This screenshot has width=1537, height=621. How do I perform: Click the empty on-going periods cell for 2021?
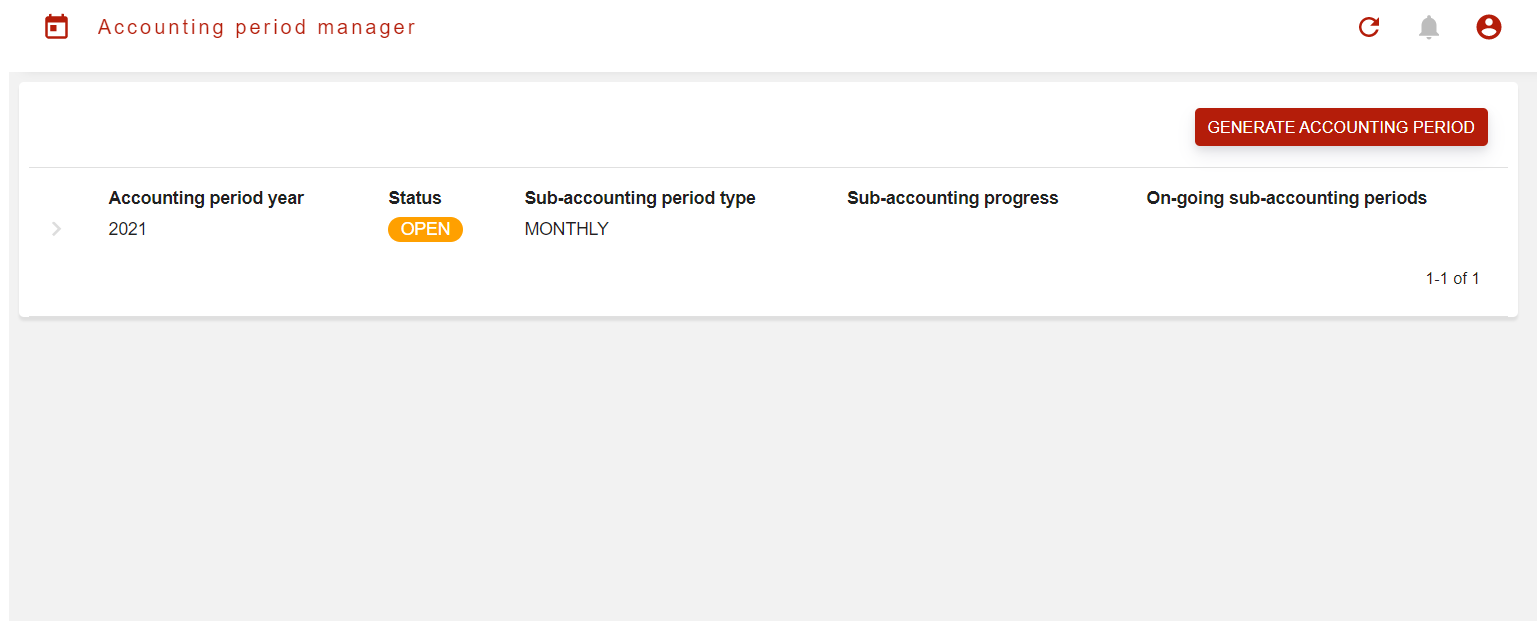coord(1286,229)
